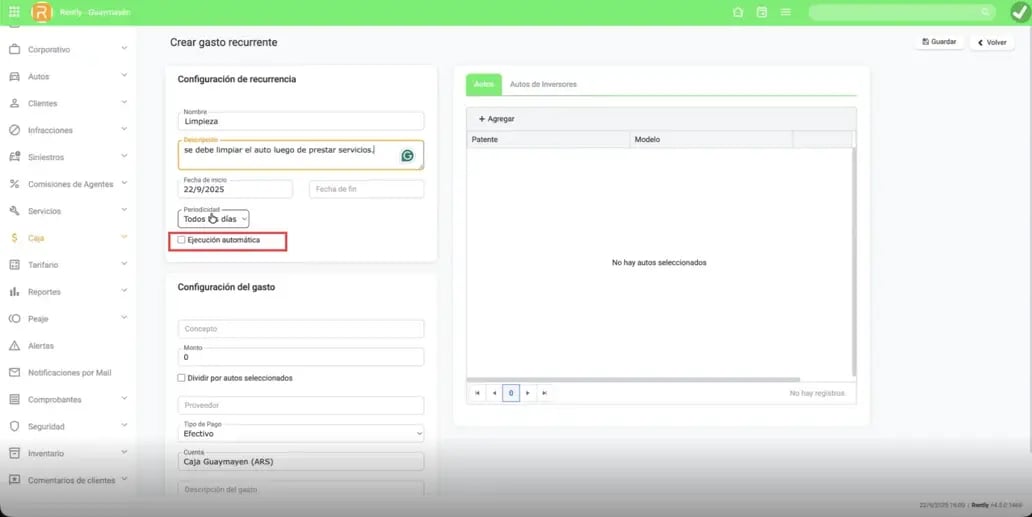Open the apps grid menu icon

13,12
